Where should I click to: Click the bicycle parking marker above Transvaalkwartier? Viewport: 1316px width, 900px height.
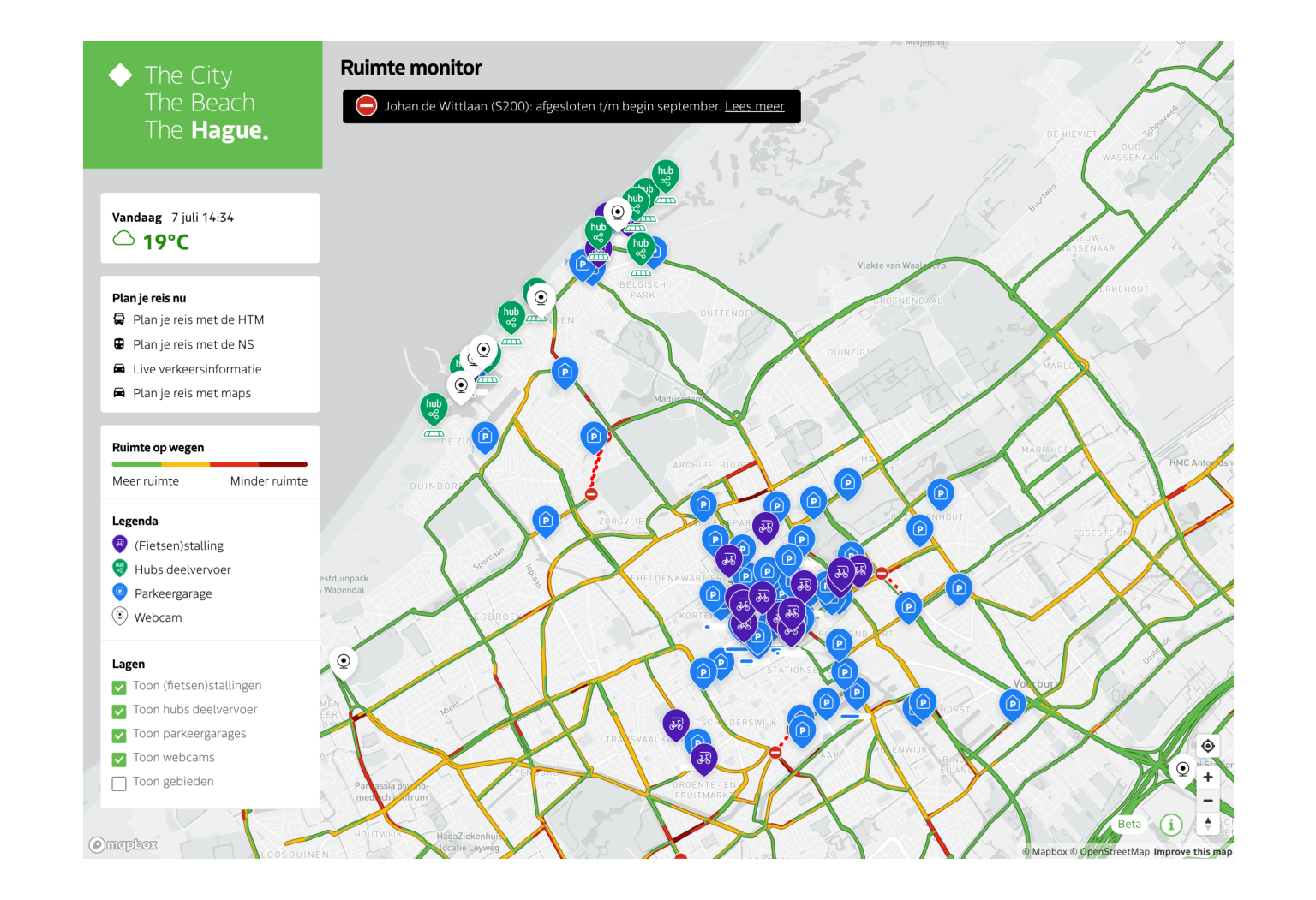click(675, 724)
